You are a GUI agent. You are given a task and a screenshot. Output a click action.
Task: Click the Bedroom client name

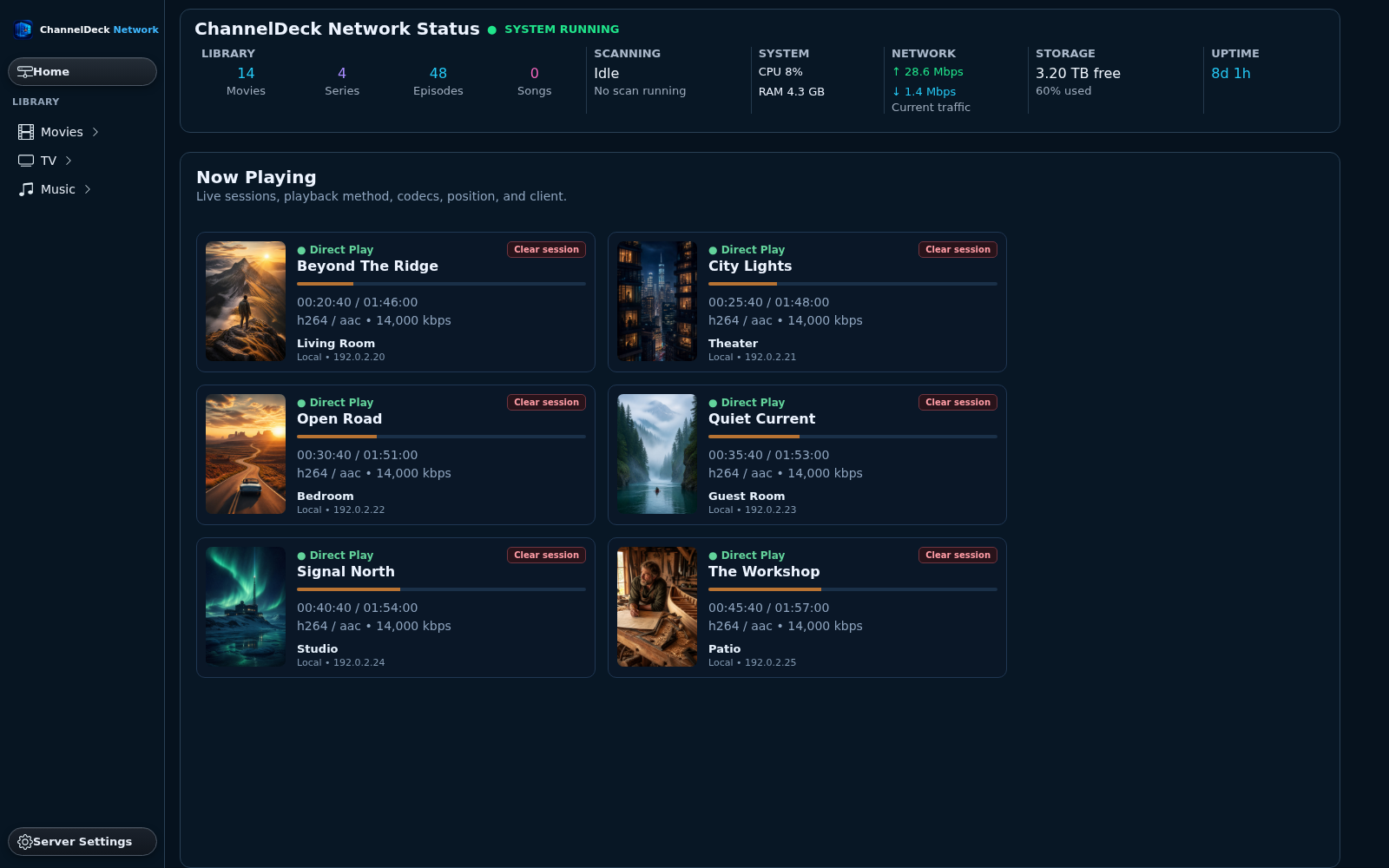[x=326, y=496]
